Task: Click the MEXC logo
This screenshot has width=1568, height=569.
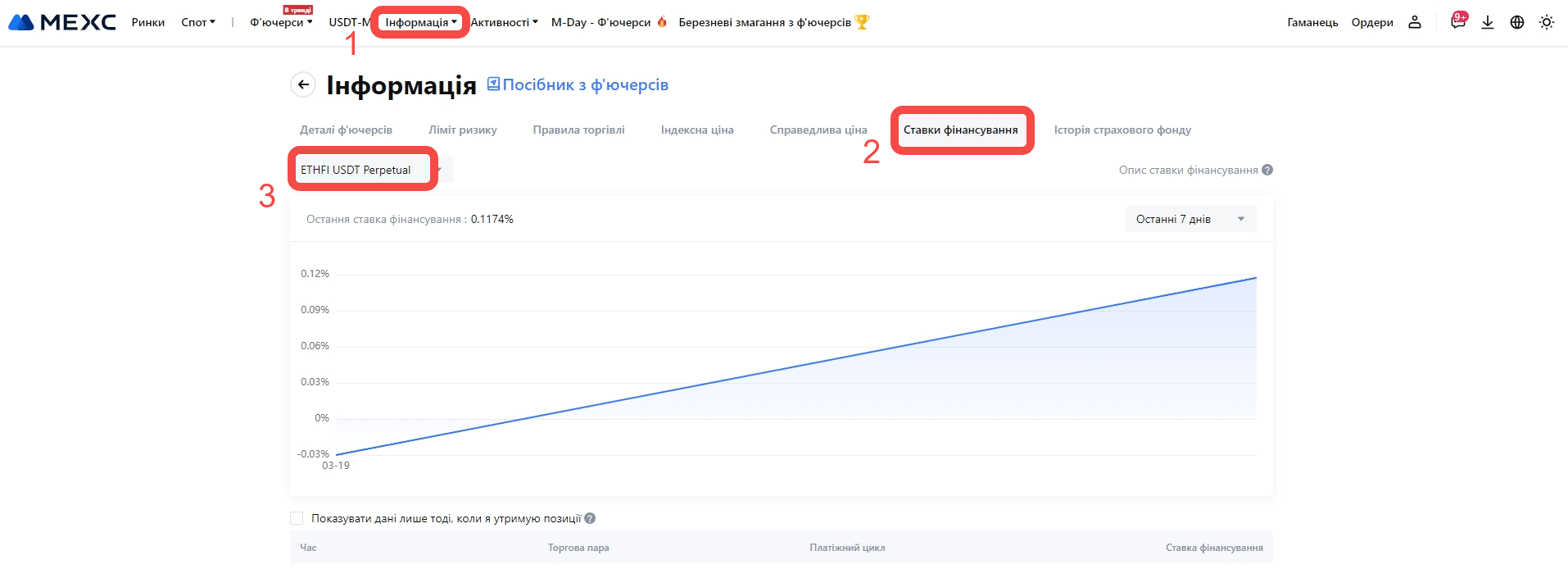Action: (62, 22)
